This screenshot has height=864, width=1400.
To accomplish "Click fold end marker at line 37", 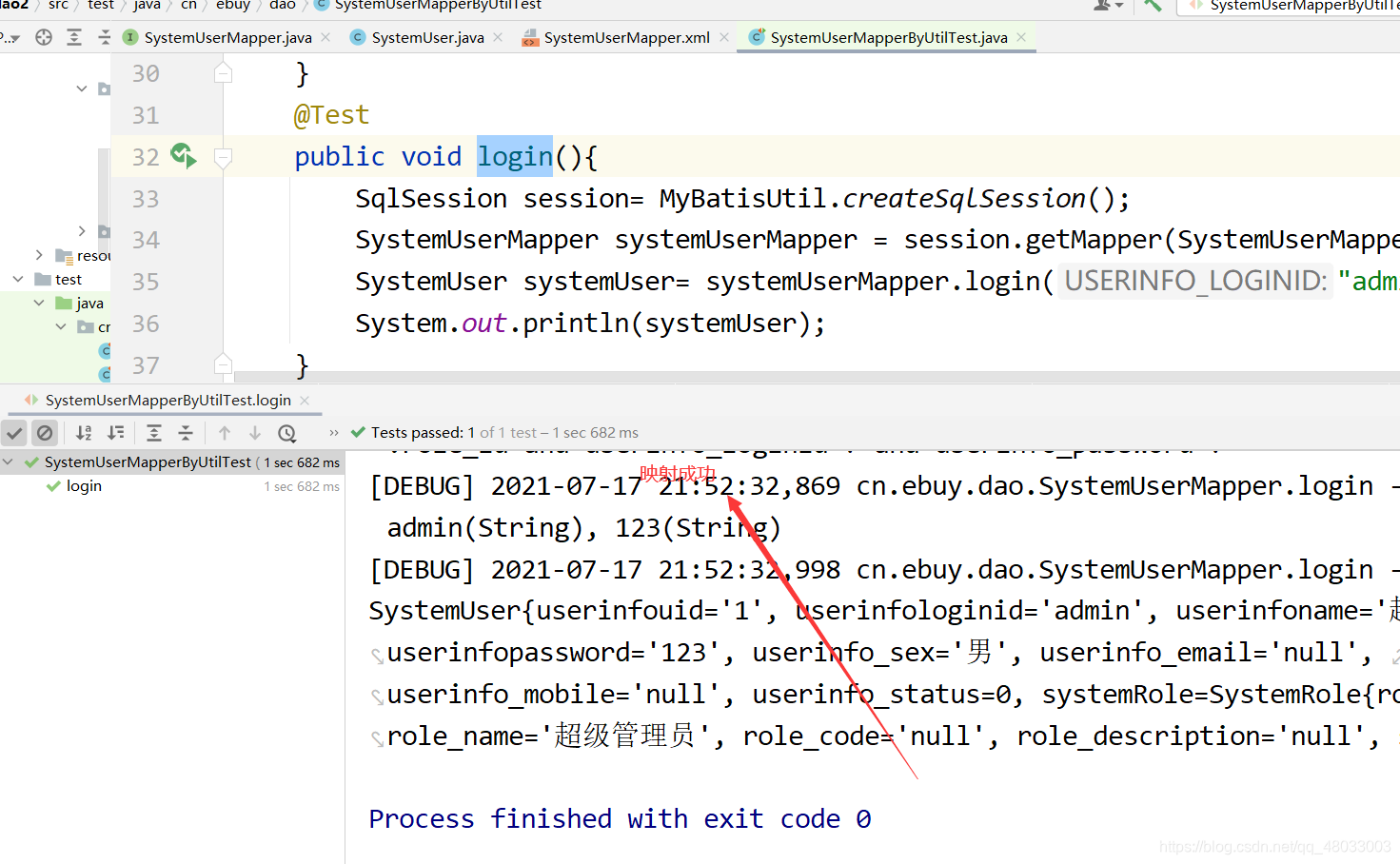I will (224, 363).
